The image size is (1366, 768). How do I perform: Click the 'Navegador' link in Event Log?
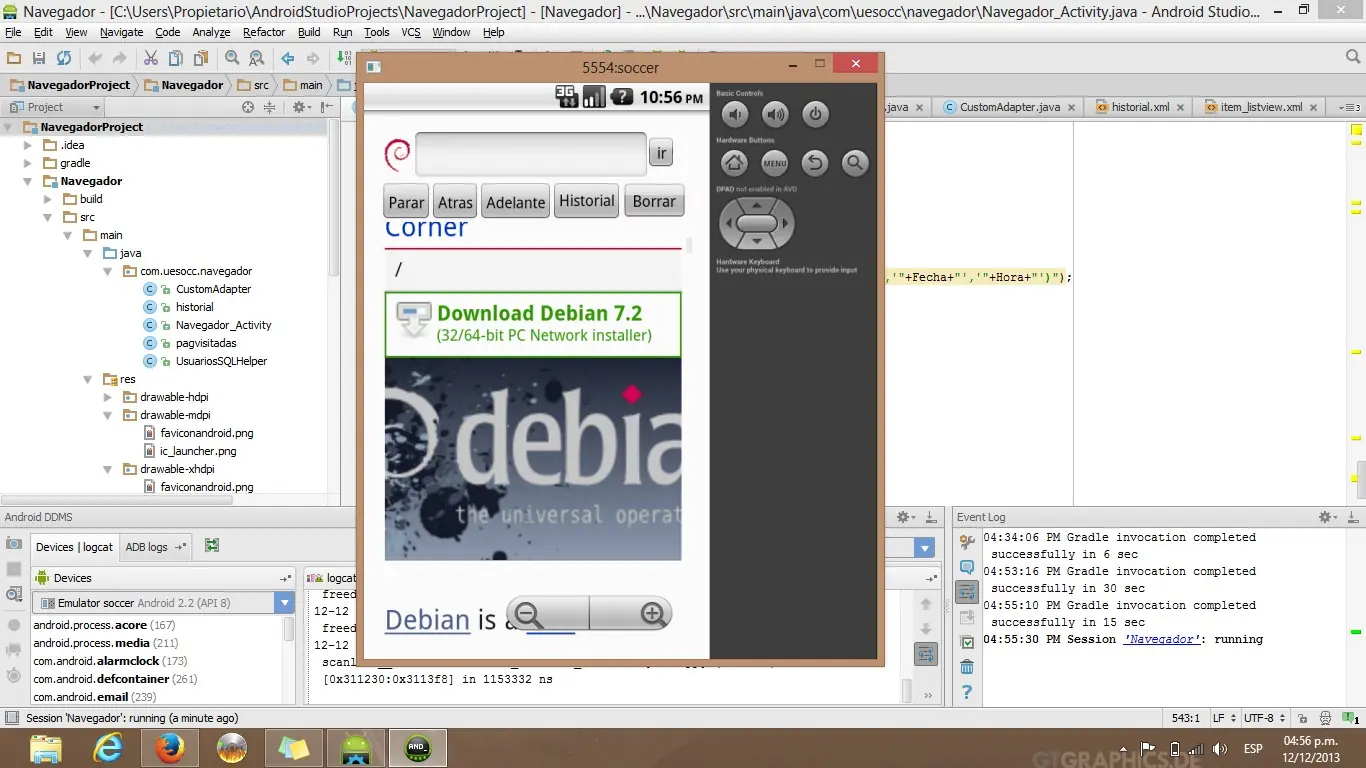1161,639
